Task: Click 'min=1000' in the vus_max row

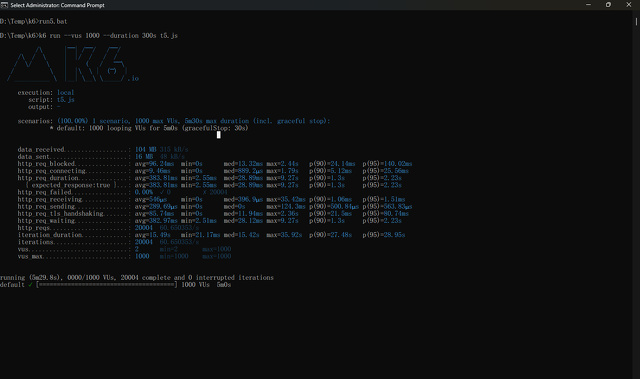Action: 174,256
